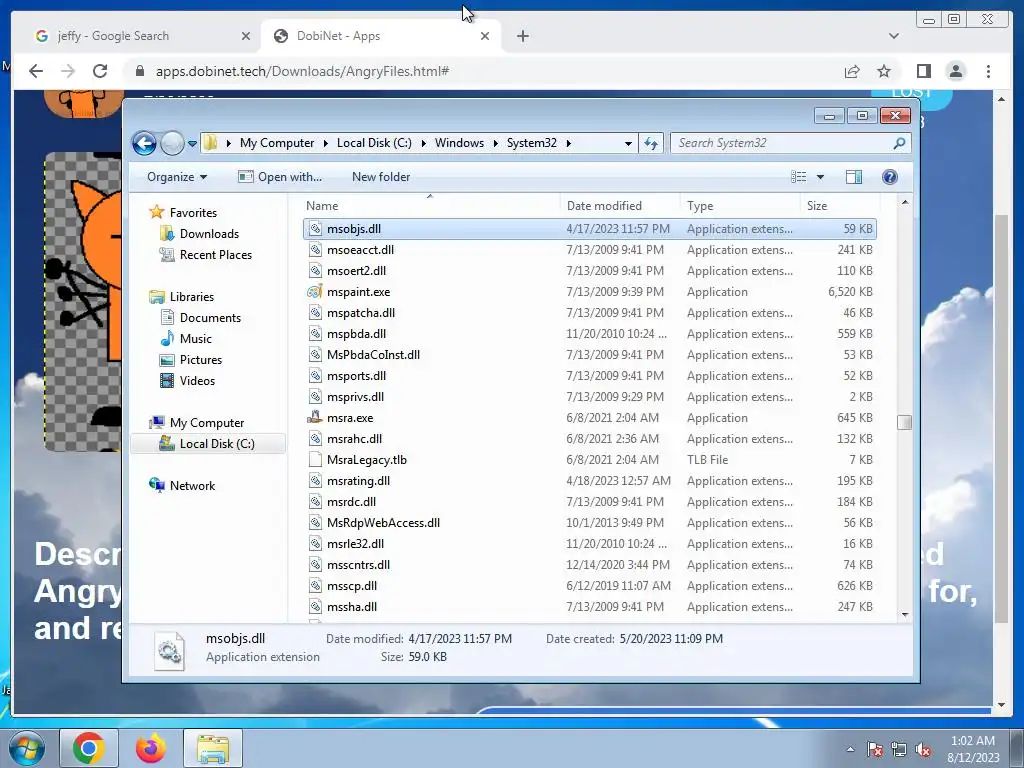Screen dimensions: 1024x768
Task: Open Downloads in the navigation pane
Action: pyautogui.click(x=209, y=234)
